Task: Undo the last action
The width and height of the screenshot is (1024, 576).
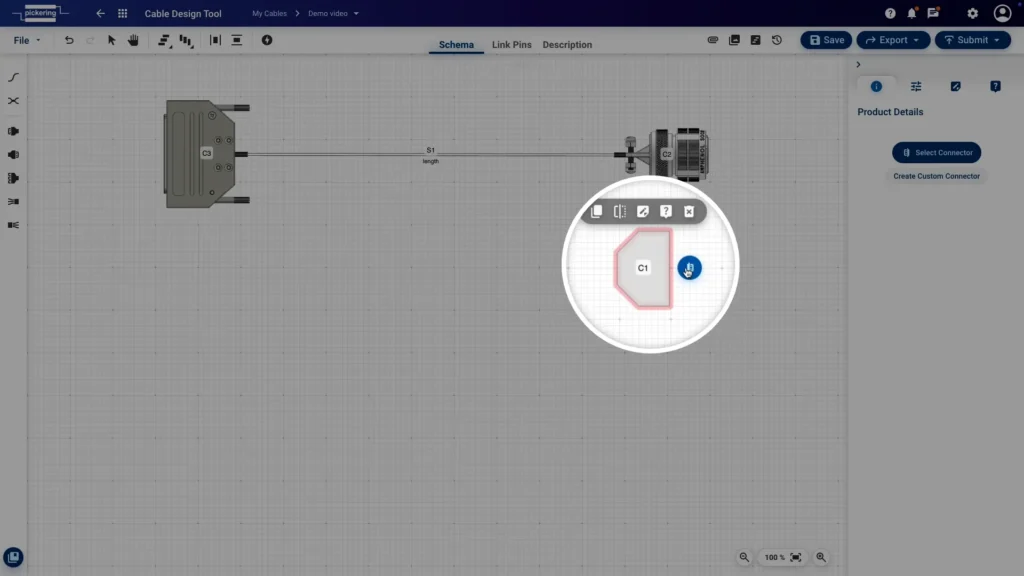Action: coord(69,40)
